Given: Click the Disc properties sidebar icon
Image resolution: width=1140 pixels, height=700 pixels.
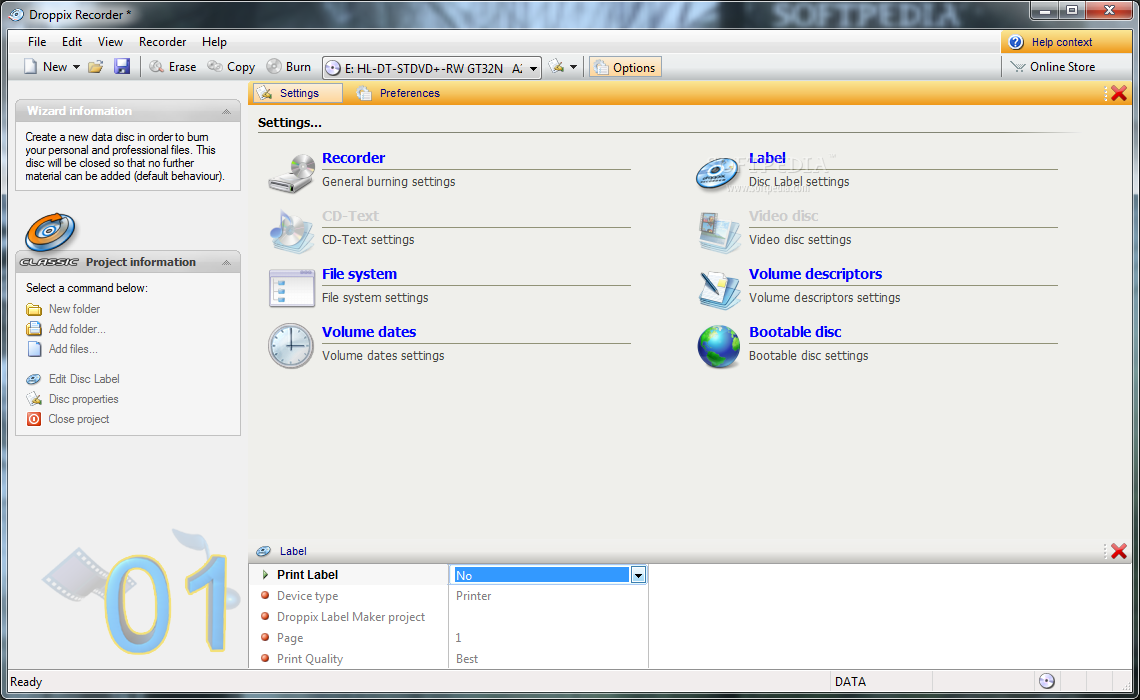Looking at the screenshot, I should pyautogui.click(x=34, y=398).
